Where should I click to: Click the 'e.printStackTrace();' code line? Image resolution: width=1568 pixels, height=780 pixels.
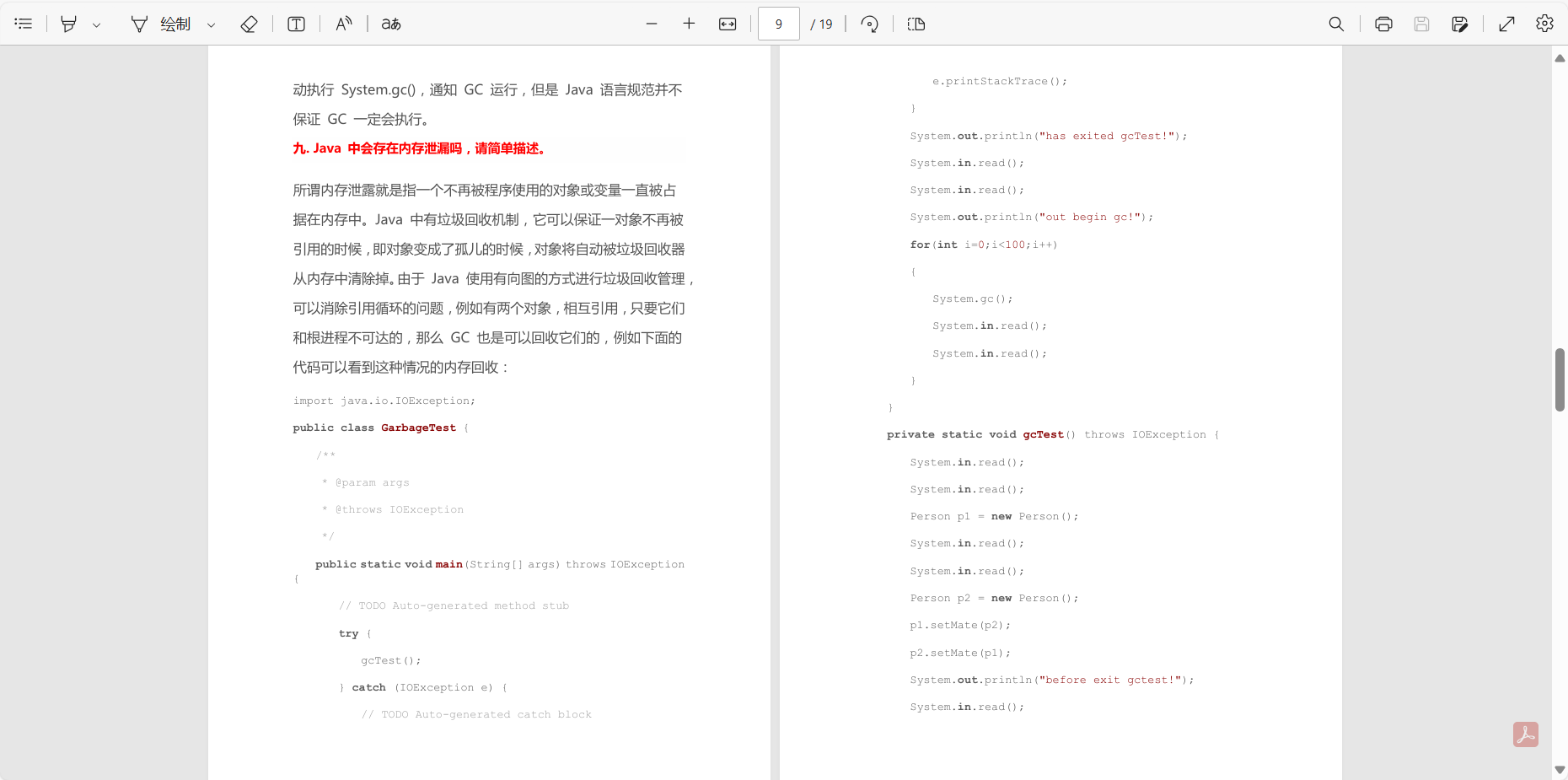[x=1000, y=82]
